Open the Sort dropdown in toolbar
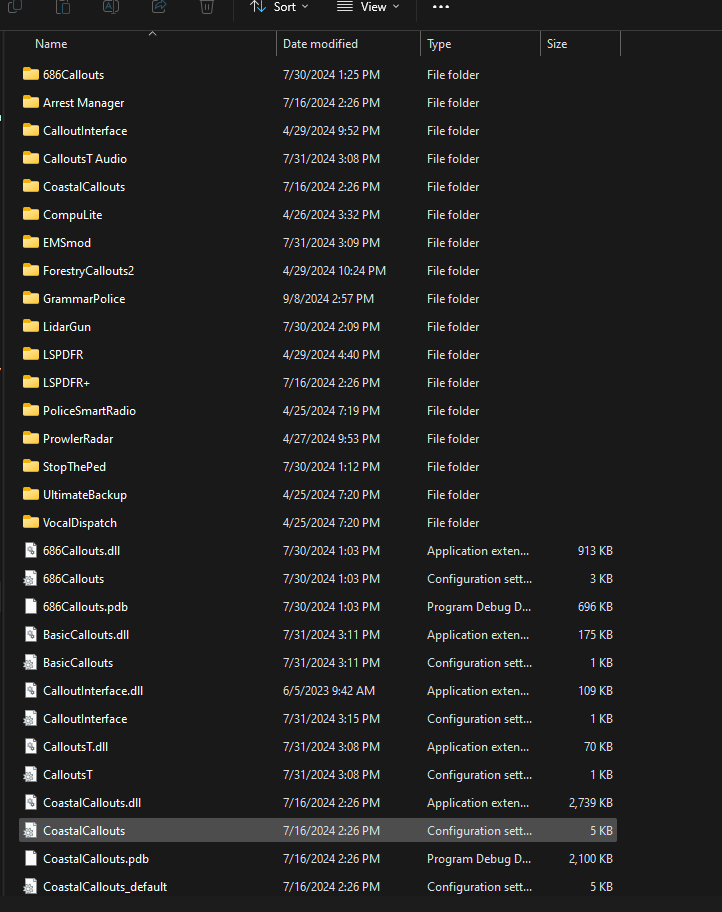This screenshot has height=912, width=722. 279,7
